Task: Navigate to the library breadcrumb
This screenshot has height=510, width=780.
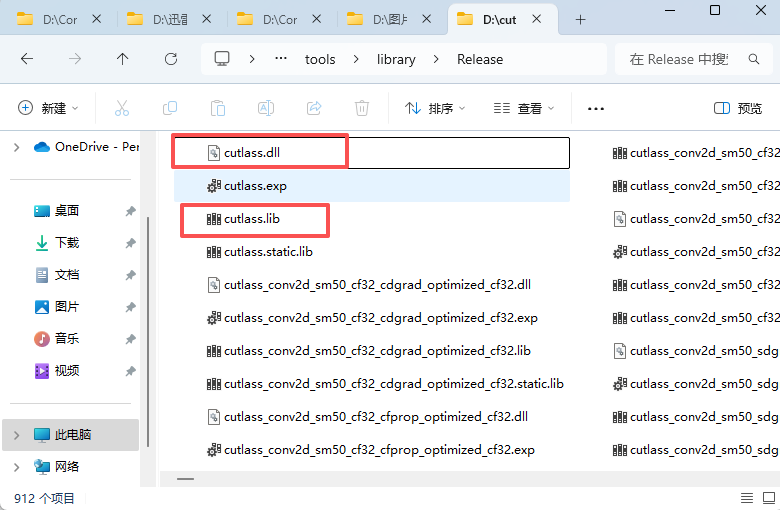Action: [x=396, y=59]
